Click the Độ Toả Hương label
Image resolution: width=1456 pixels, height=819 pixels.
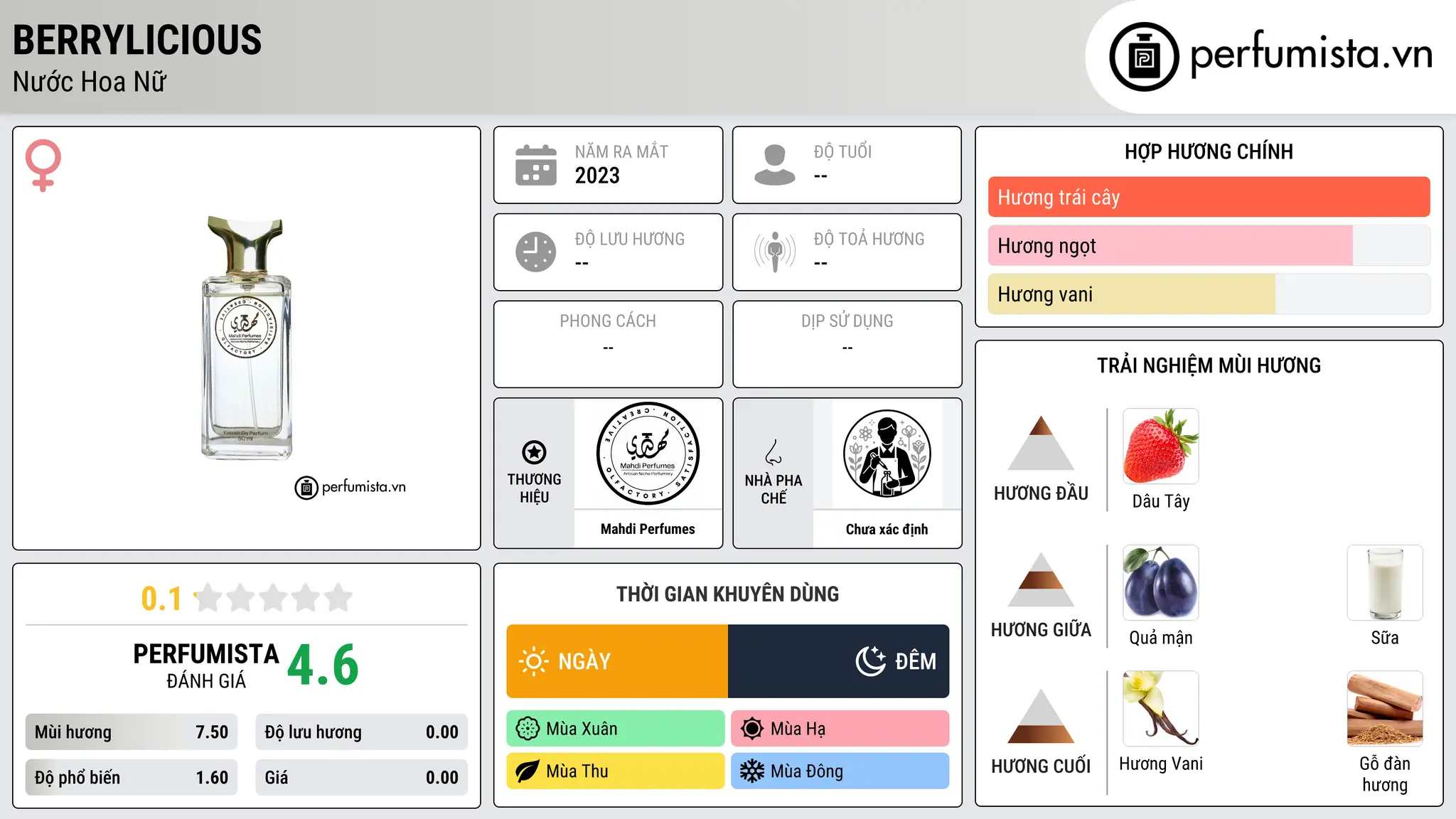[869, 239]
